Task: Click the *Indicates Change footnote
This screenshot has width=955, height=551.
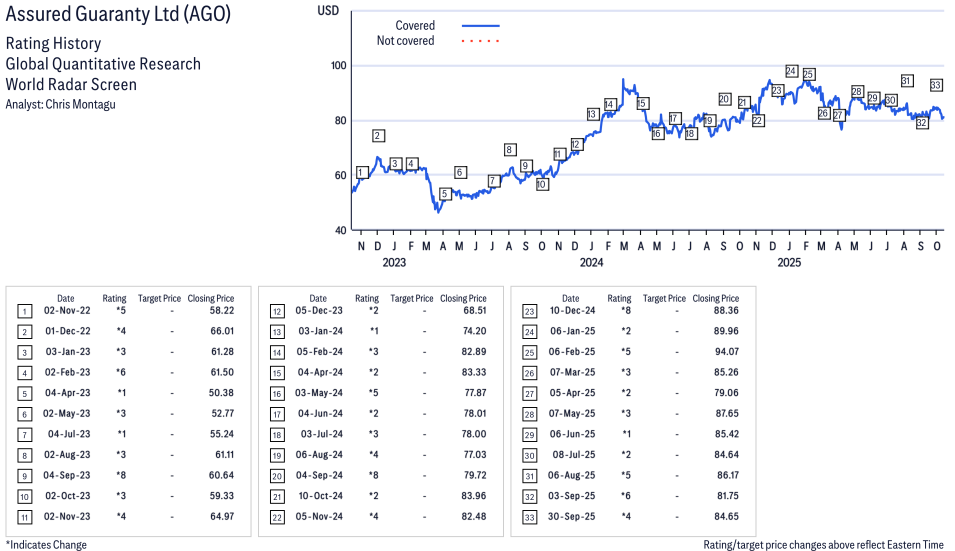Action: tap(46, 544)
